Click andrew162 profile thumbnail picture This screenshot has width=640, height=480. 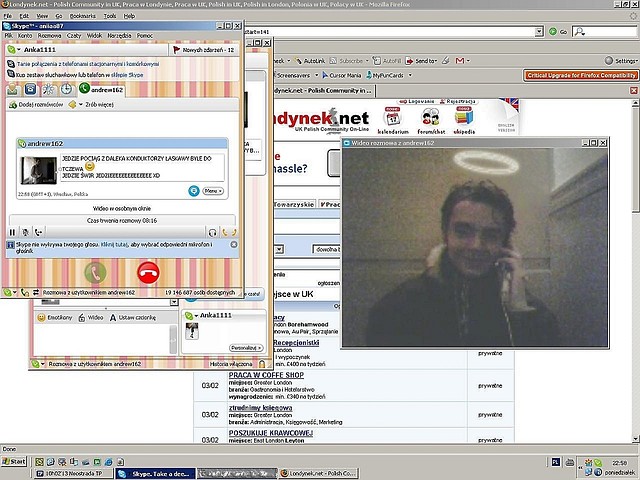(39, 170)
